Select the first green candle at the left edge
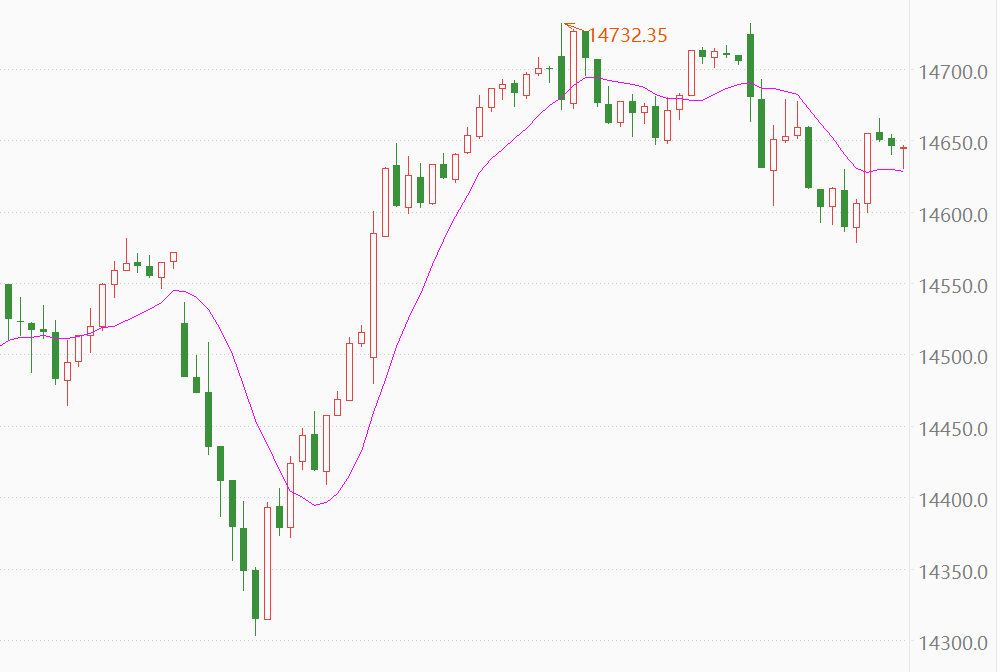Screen dimensions: 997x672 [9, 301]
